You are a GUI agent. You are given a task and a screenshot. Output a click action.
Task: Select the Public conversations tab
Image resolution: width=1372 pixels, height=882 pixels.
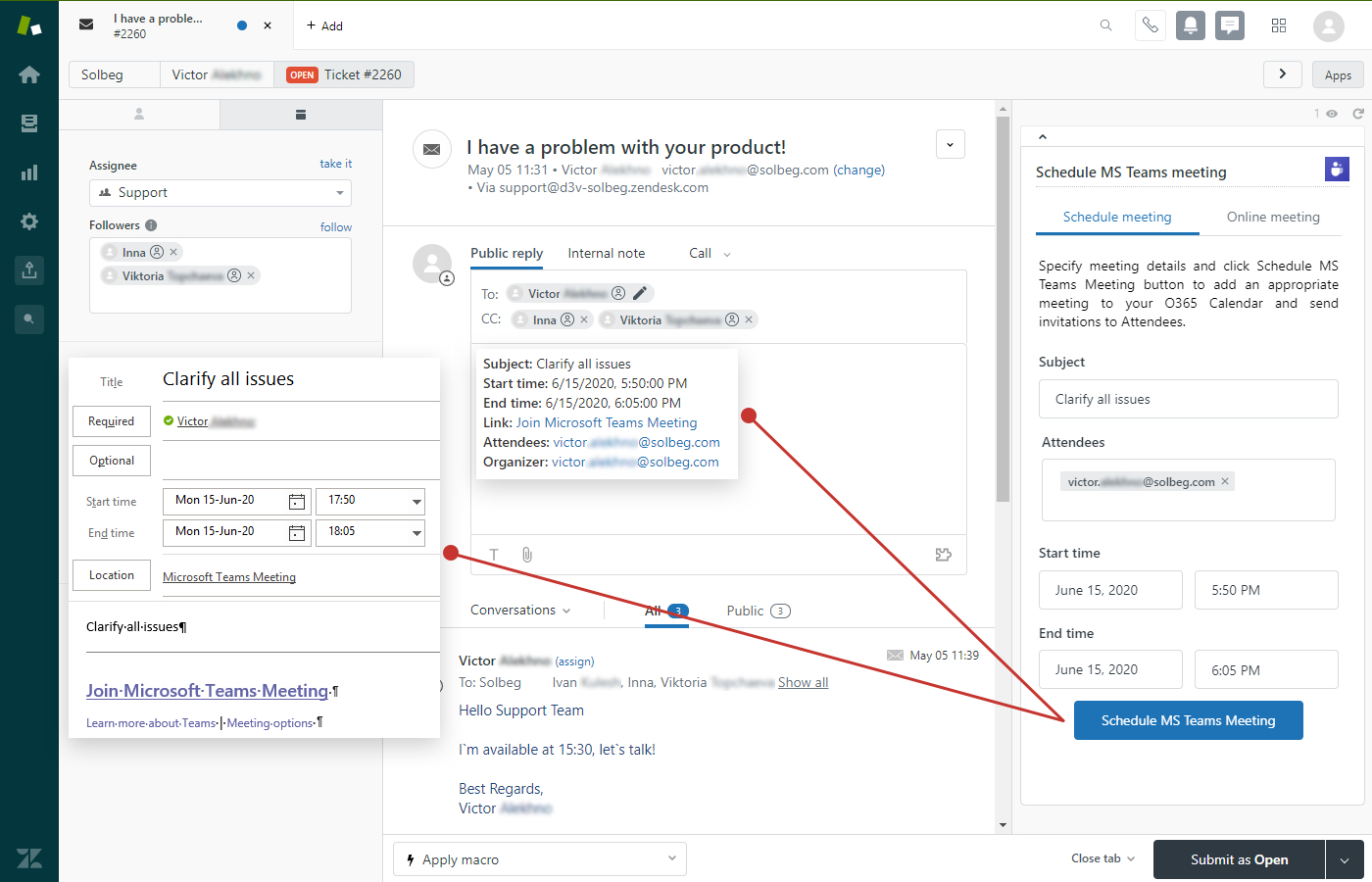pos(758,611)
